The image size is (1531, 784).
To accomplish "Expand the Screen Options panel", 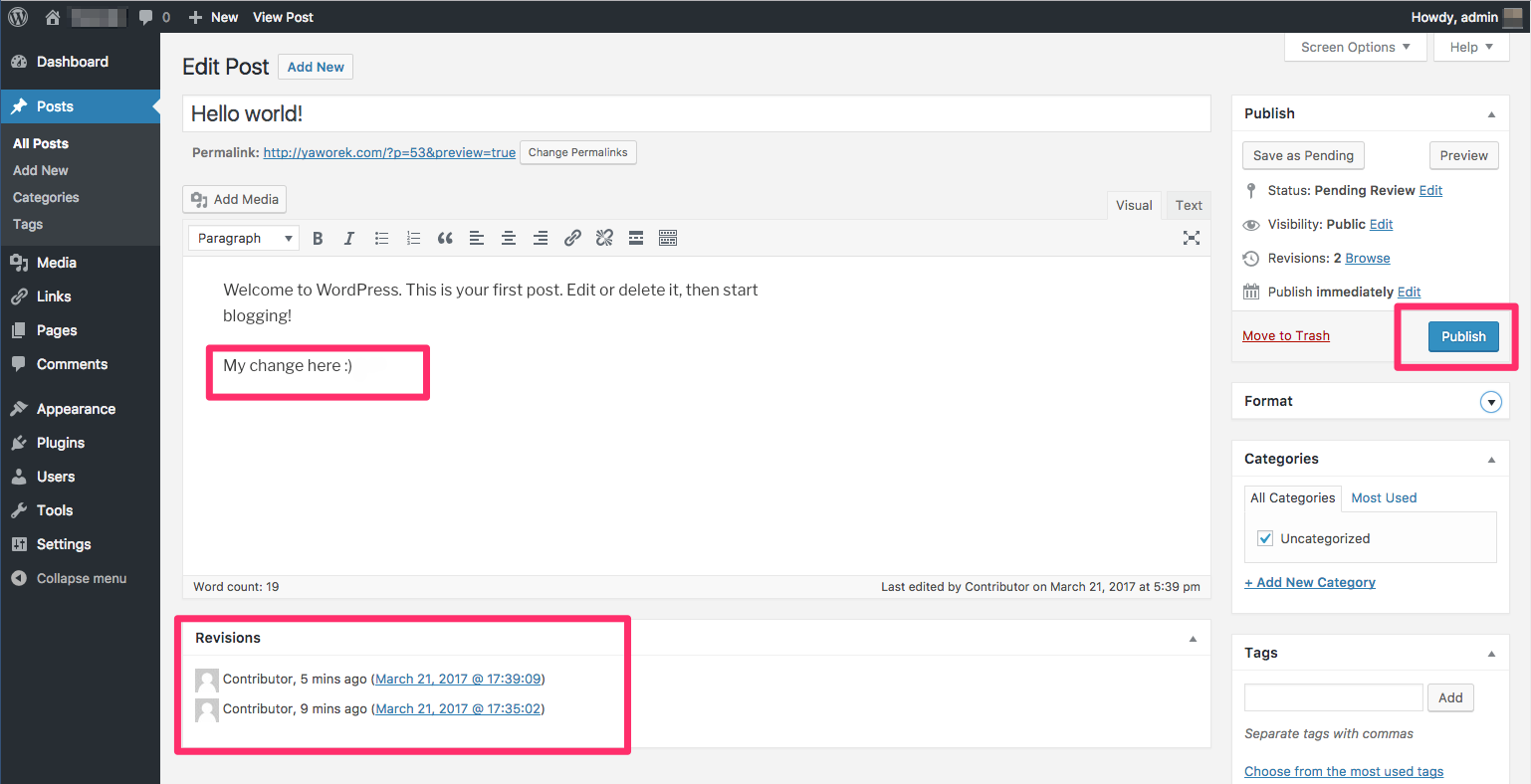I will click(1355, 47).
